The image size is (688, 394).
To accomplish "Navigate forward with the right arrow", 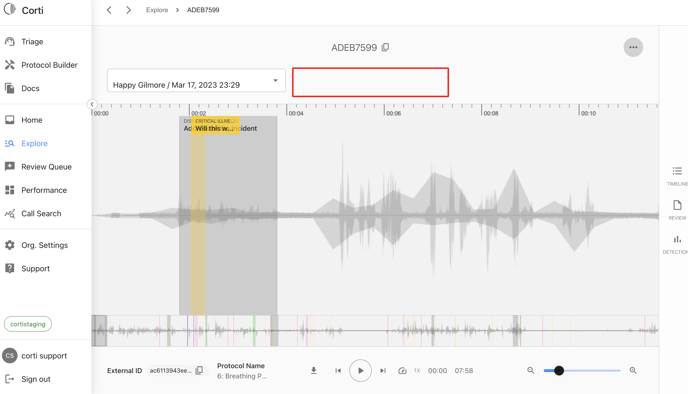I will [128, 10].
